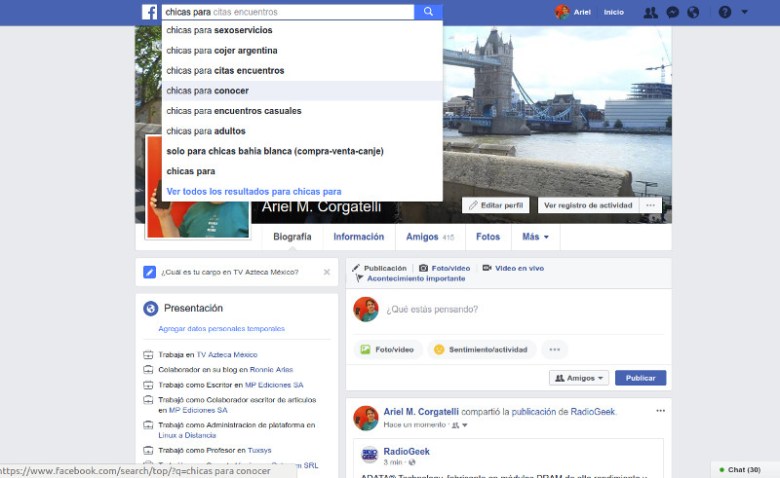
Task: Click the search magnifier button
Action: click(x=428, y=12)
